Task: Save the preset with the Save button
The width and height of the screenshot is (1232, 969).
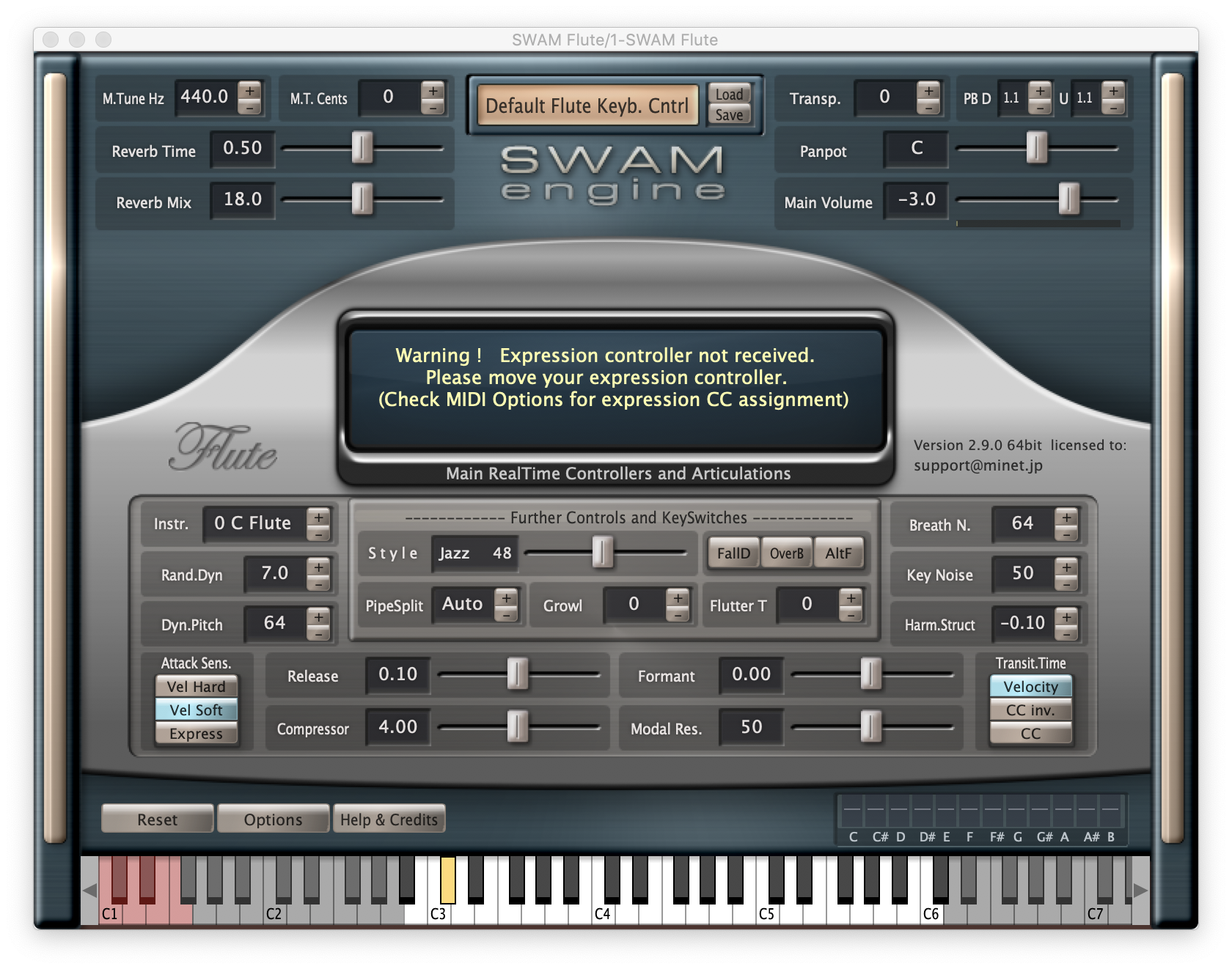Action: (729, 114)
